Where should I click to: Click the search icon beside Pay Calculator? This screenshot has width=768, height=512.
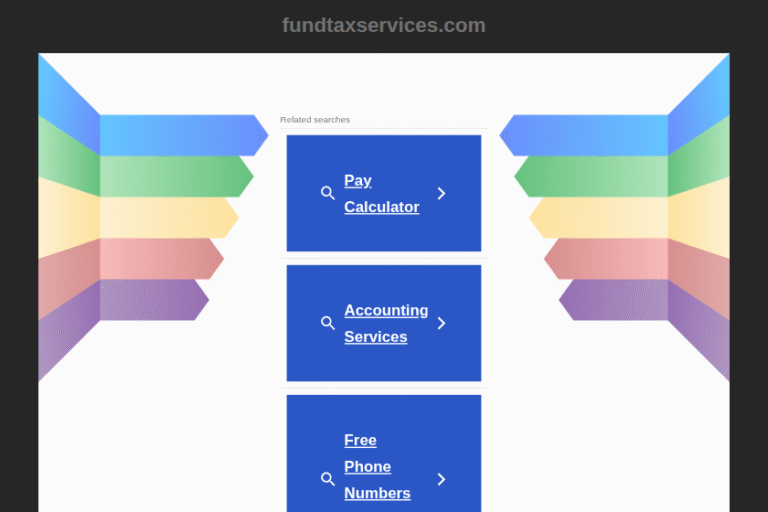[327, 193]
